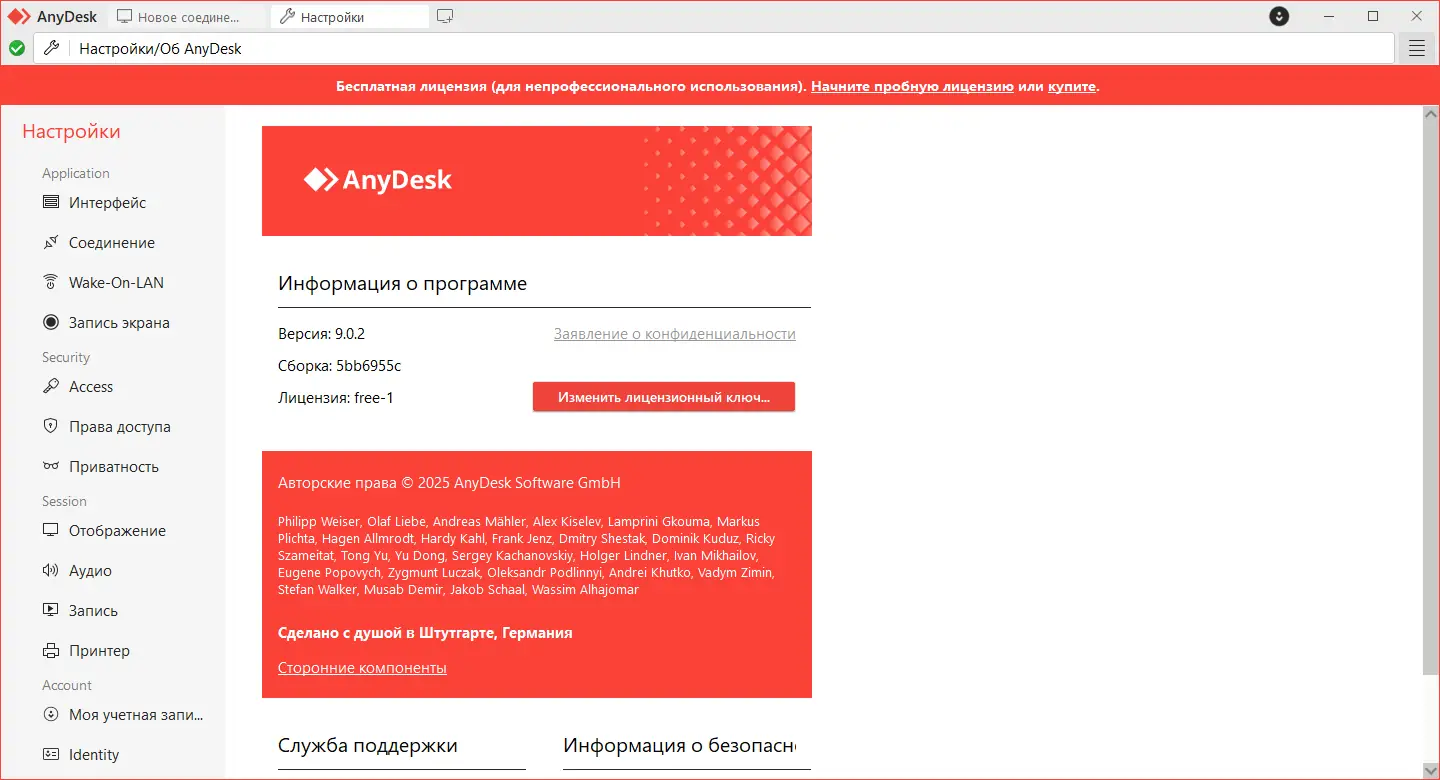Click the AnyDesk red banner logo
Viewport: 1440px width, 780px height.
coord(378,180)
